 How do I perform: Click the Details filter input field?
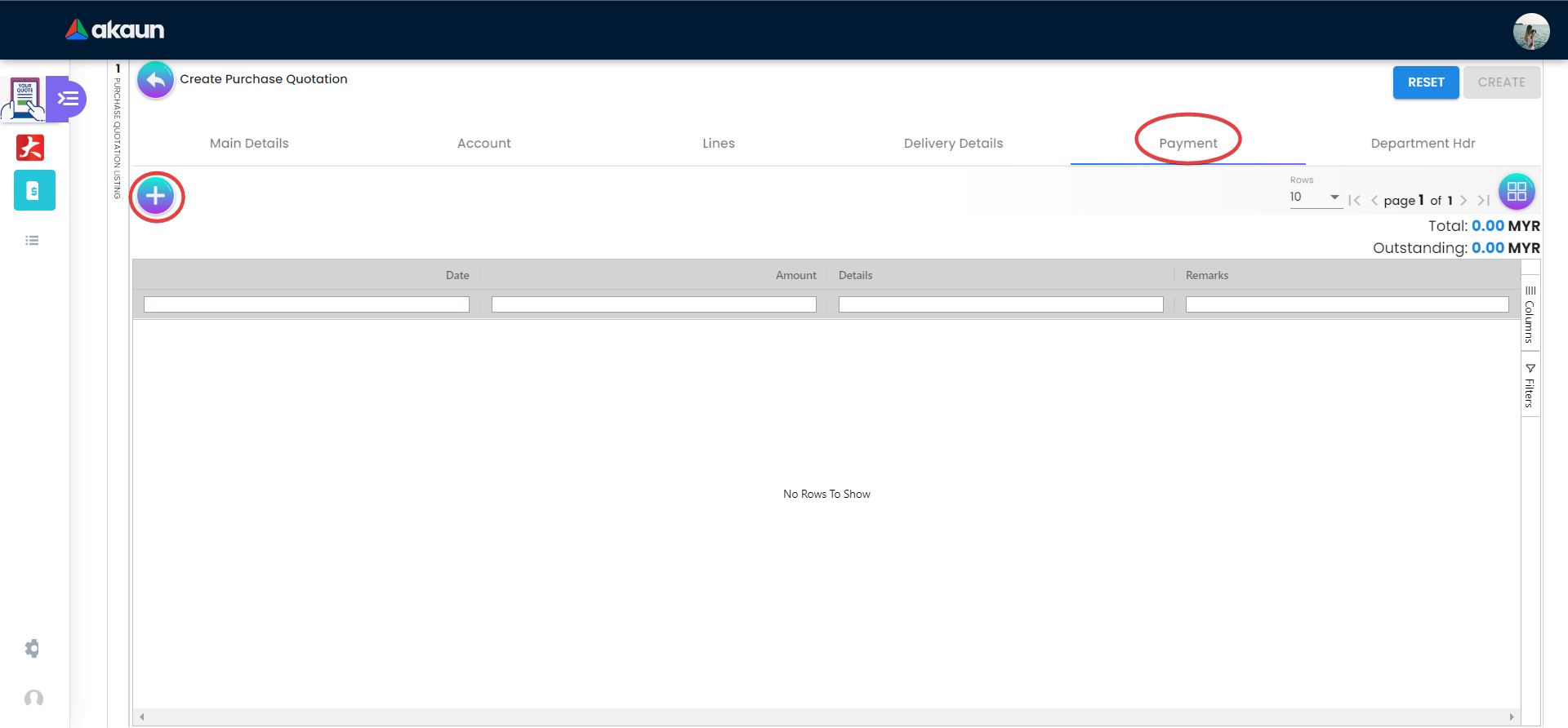click(x=1001, y=304)
